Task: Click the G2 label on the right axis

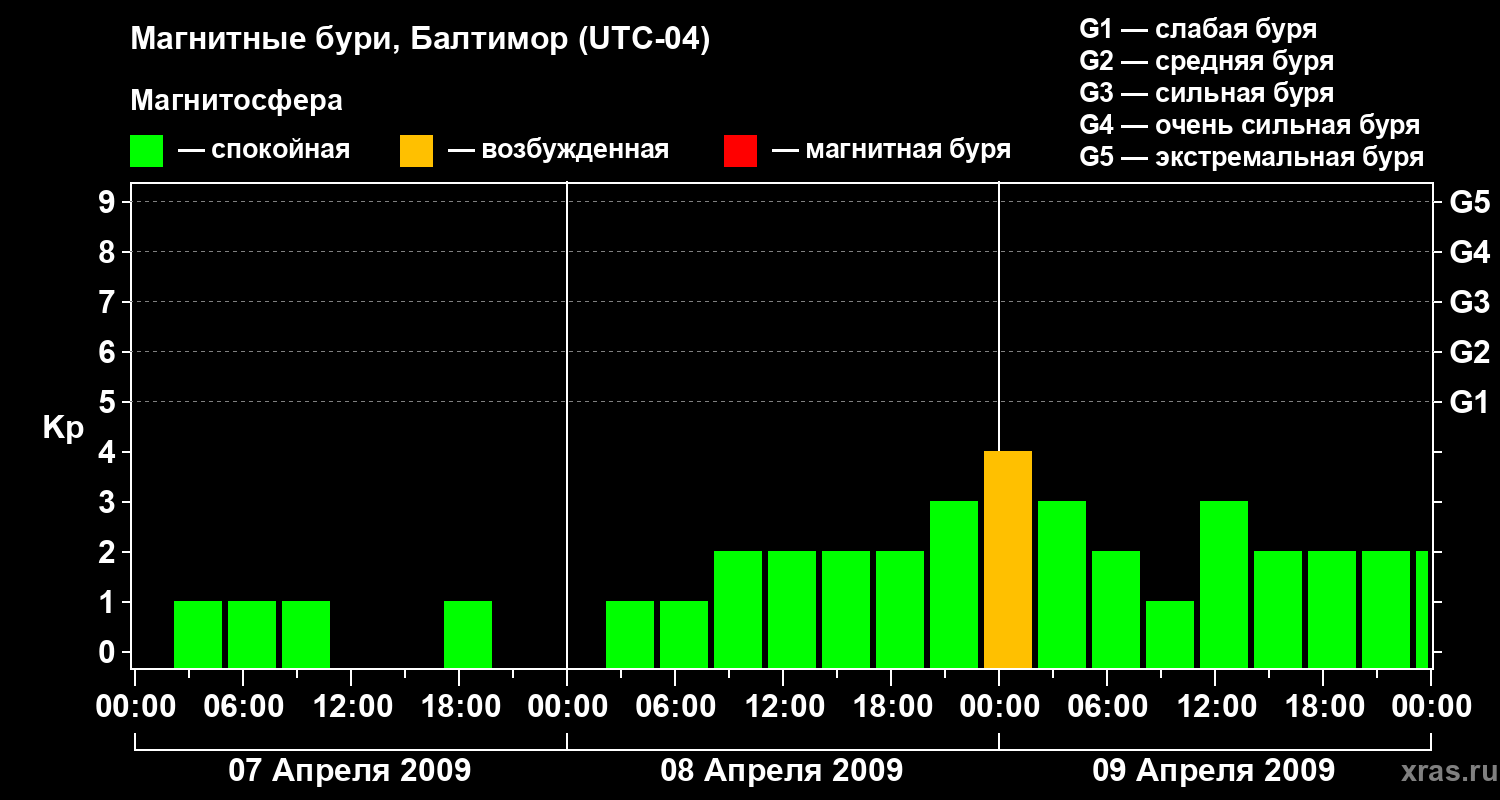Action: [x=1470, y=352]
